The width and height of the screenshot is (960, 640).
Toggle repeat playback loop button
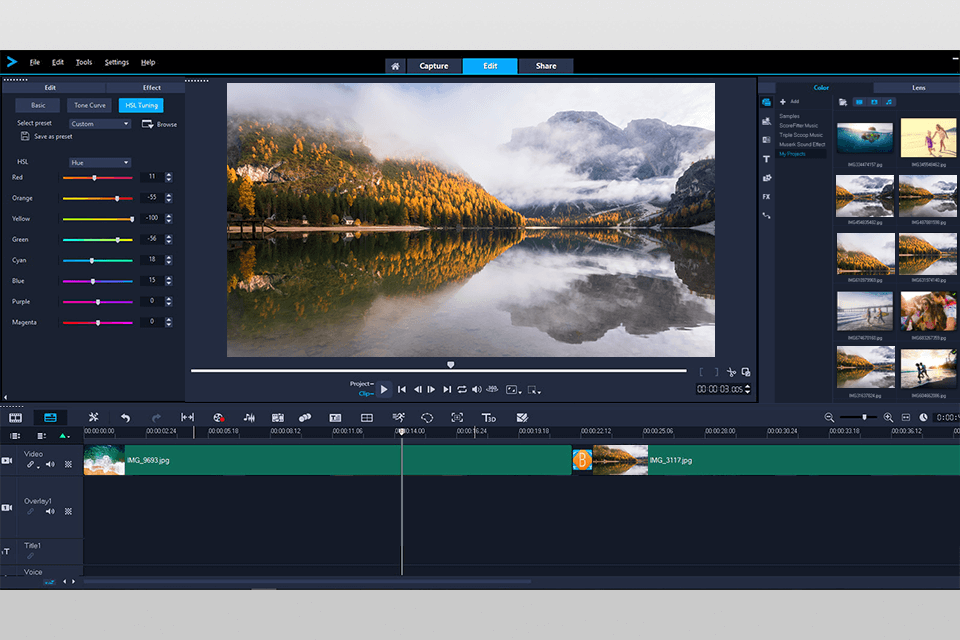pos(462,390)
